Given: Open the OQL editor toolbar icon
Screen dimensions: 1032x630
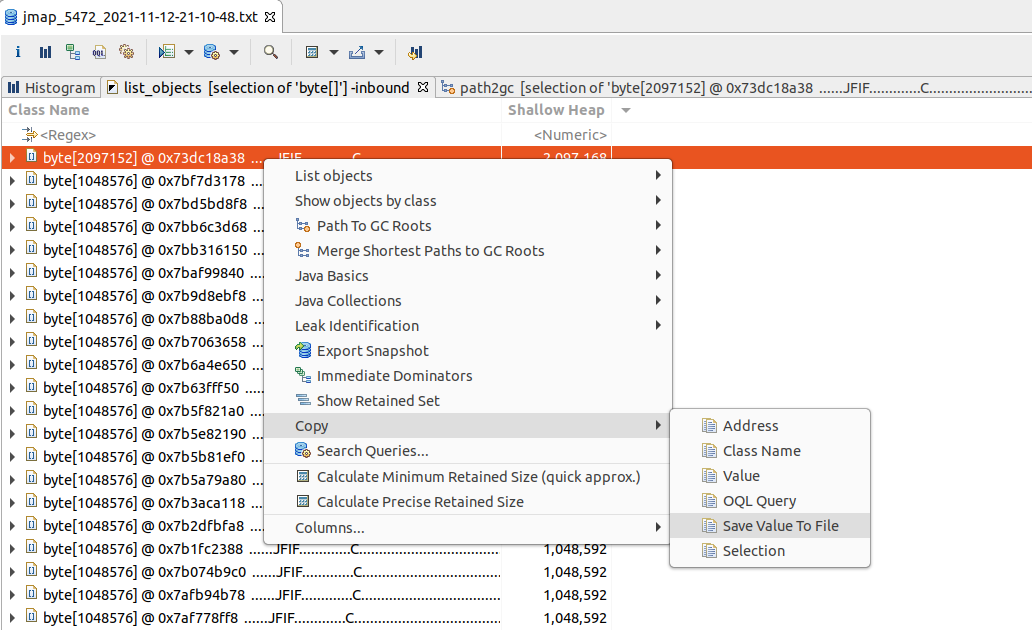Looking at the screenshot, I should (x=99, y=52).
